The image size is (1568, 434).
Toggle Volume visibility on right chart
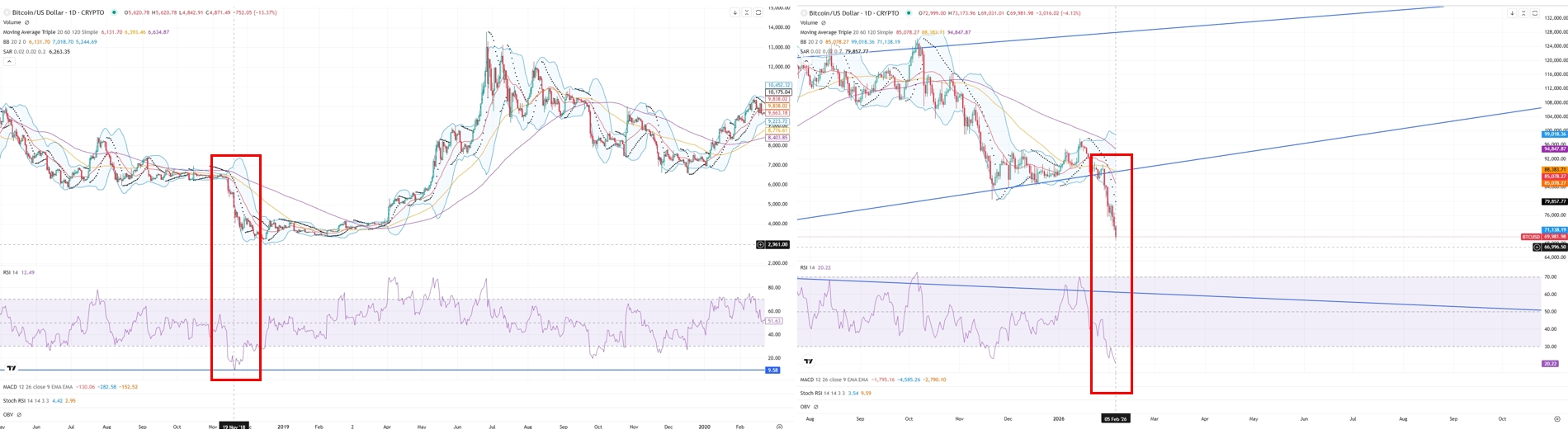pos(824,22)
